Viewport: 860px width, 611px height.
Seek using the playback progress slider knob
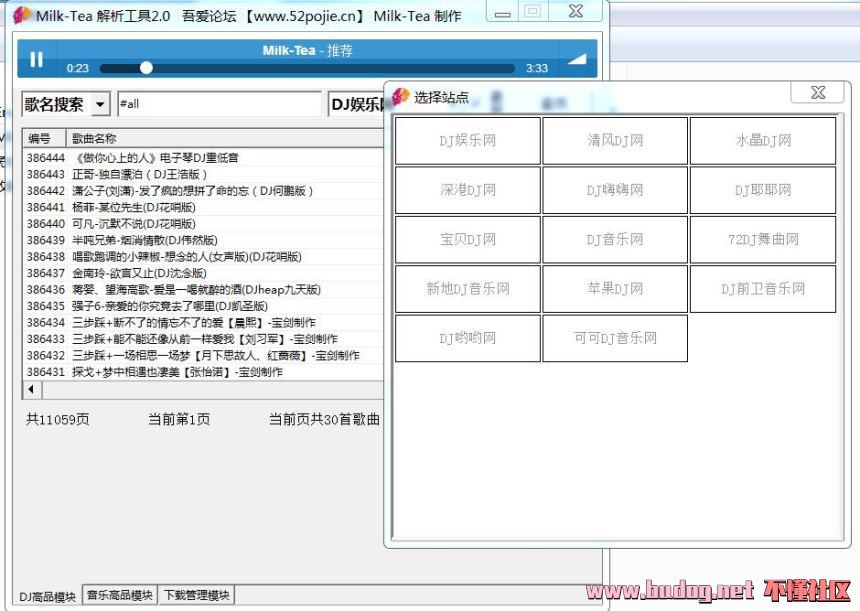tap(146, 68)
